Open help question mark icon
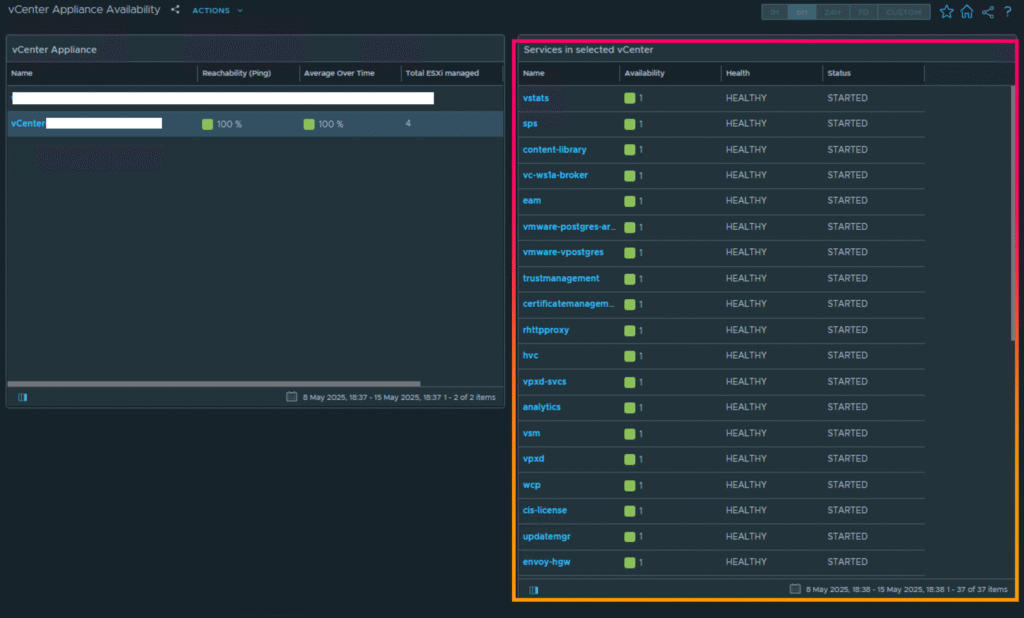 [1008, 12]
